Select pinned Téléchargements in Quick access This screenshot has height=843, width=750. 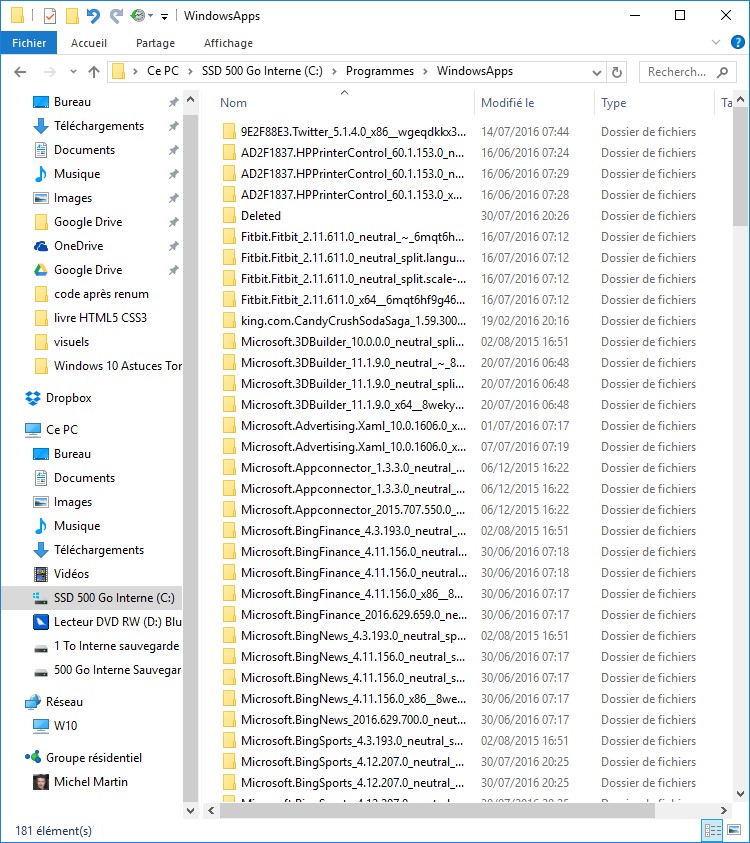(x=99, y=126)
